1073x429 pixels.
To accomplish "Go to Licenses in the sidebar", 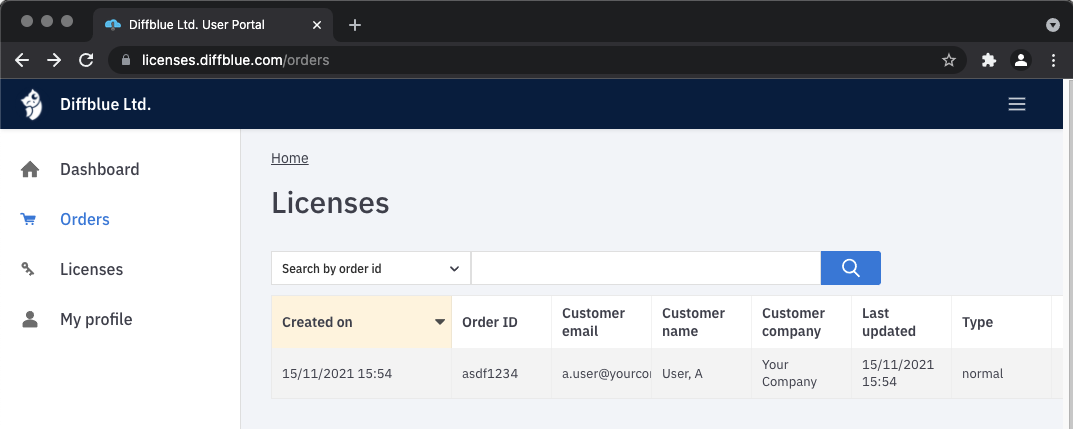I will [91, 269].
